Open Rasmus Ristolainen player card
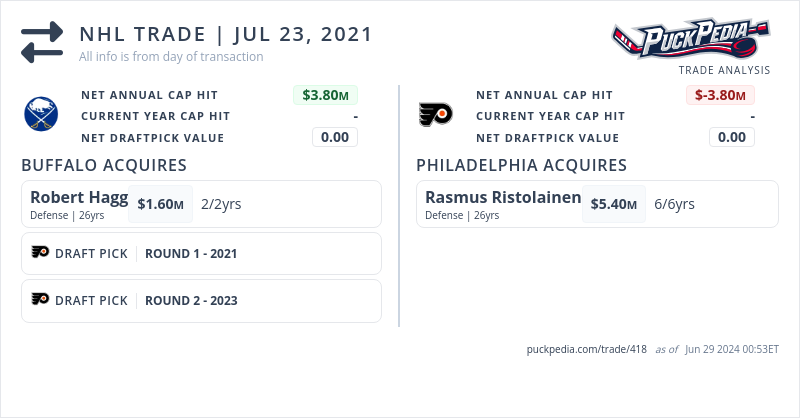This screenshot has width=800, height=418. coord(502,197)
